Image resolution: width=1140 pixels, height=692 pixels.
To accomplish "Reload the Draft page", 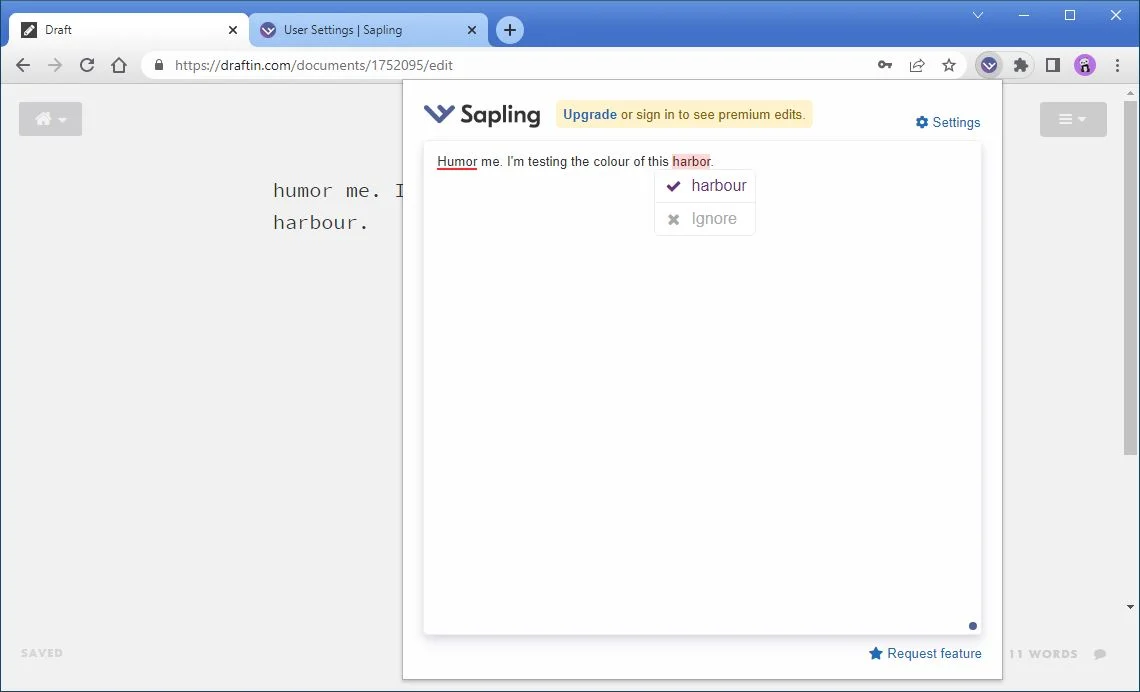I will pos(87,65).
